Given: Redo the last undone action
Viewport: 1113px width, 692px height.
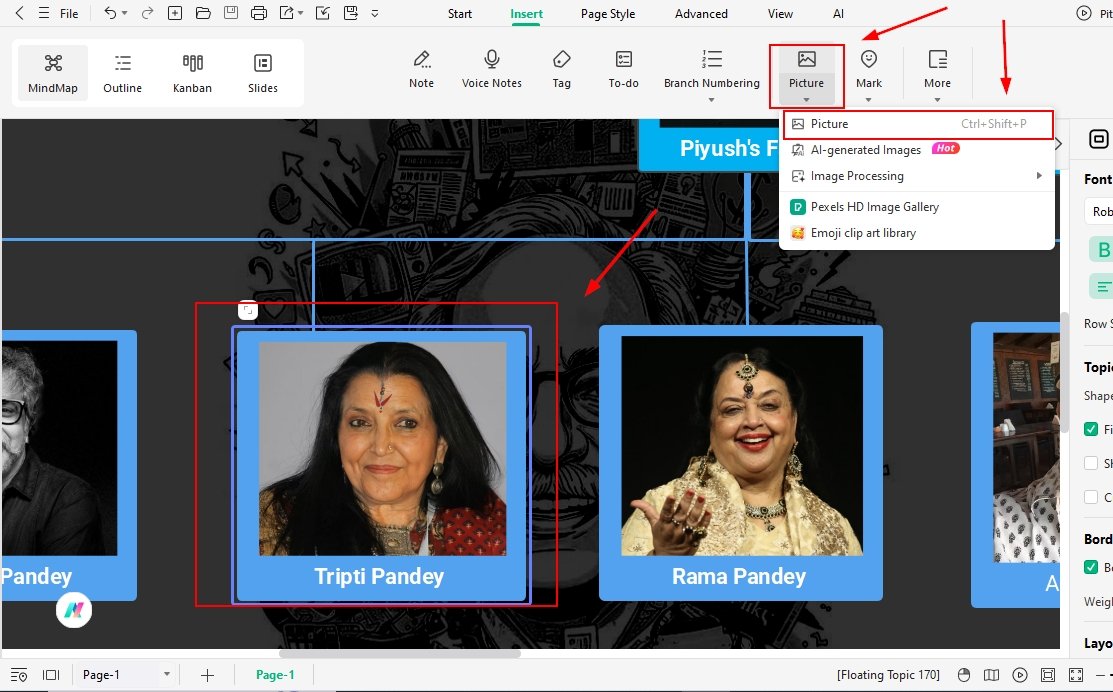Looking at the screenshot, I should 147,13.
